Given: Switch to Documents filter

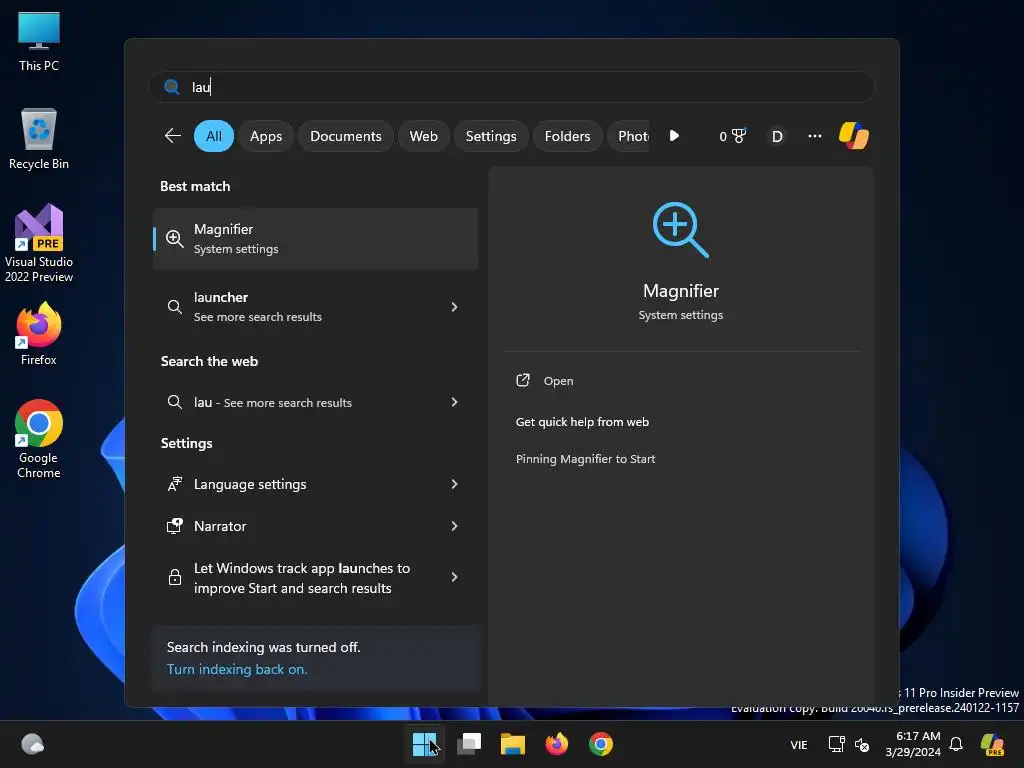Looking at the screenshot, I should (345, 136).
